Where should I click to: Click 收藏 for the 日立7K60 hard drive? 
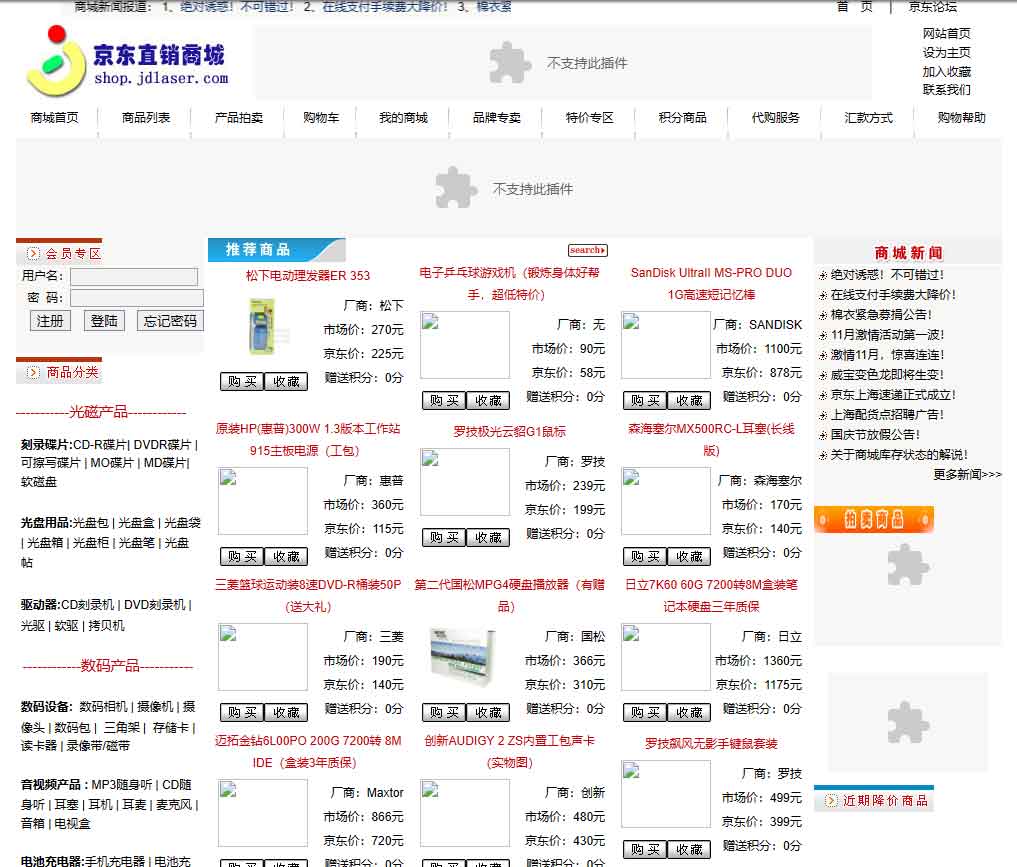point(689,713)
